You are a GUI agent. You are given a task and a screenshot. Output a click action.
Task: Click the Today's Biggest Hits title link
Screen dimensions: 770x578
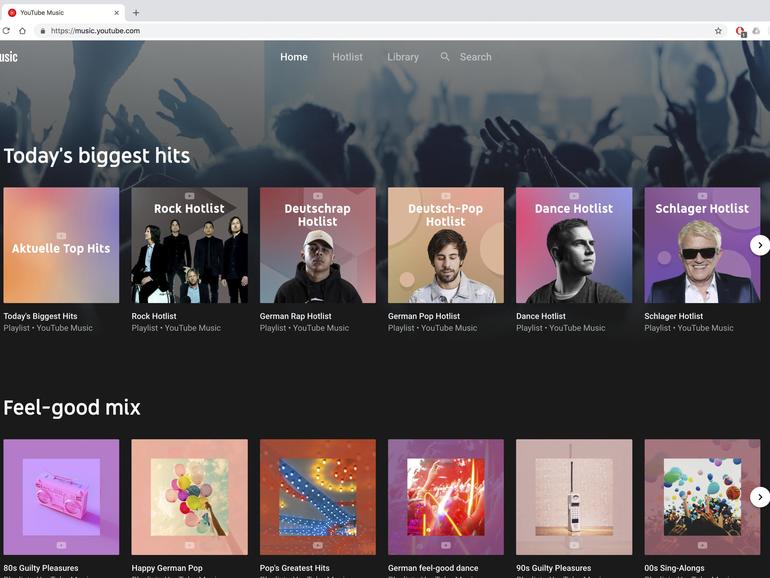(40, 316)
